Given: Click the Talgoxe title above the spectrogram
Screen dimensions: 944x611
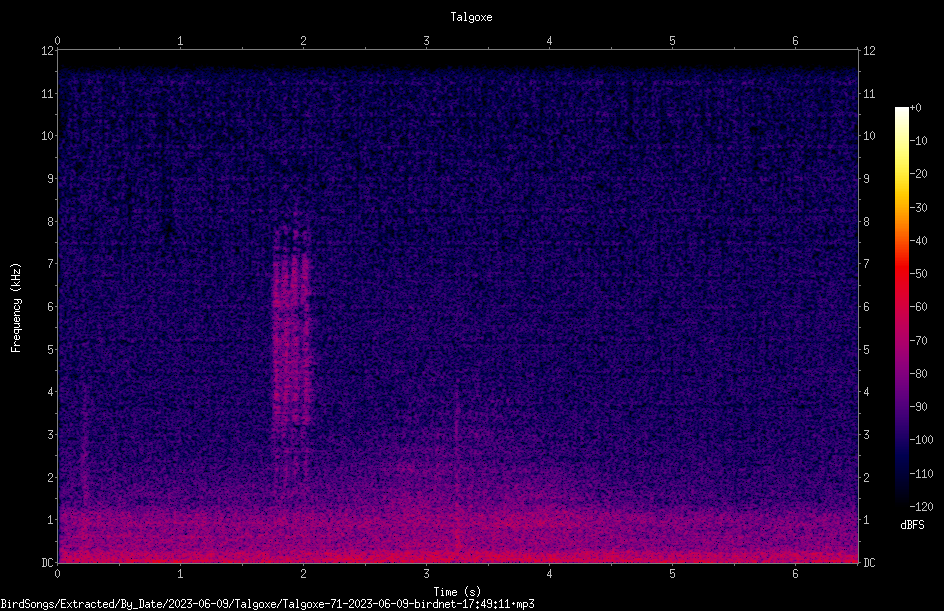Looking at the screenshot, I should pyautogui.click(x=471, y=17).
